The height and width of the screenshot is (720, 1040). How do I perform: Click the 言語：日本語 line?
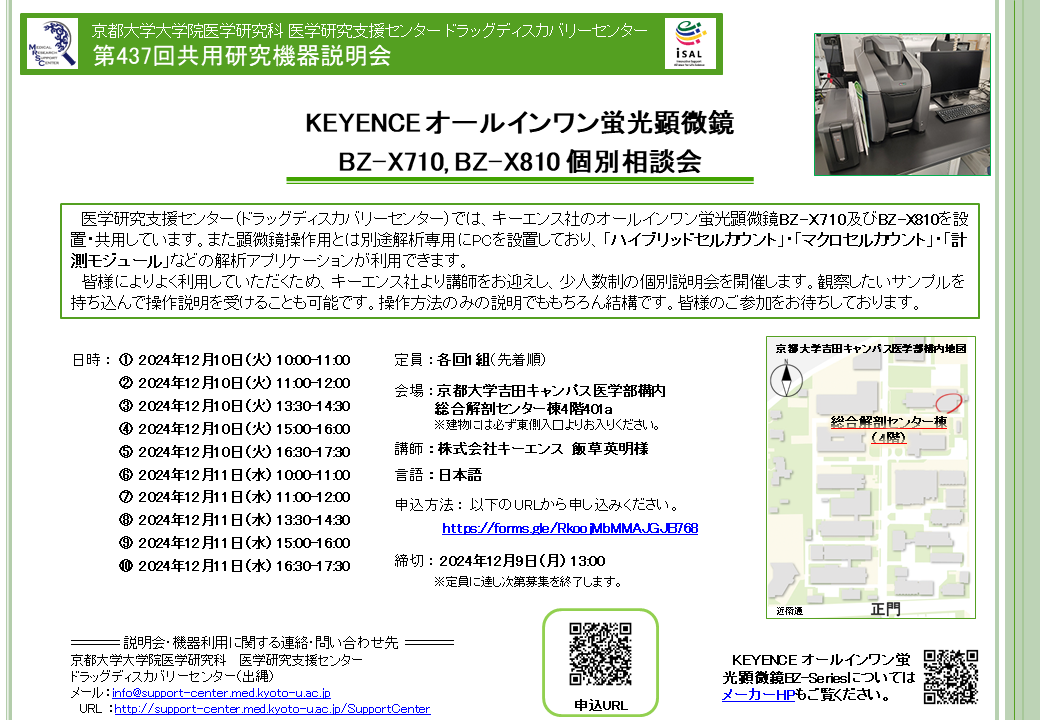438,475
